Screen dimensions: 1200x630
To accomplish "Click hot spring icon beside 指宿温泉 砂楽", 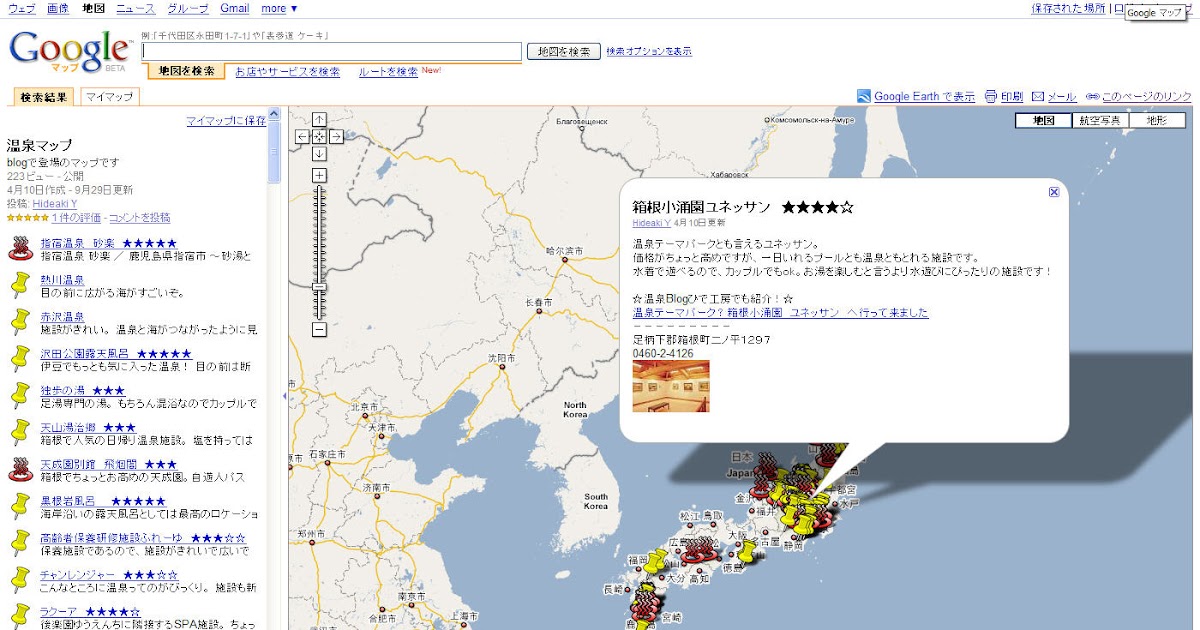I will tap(19, 250).
